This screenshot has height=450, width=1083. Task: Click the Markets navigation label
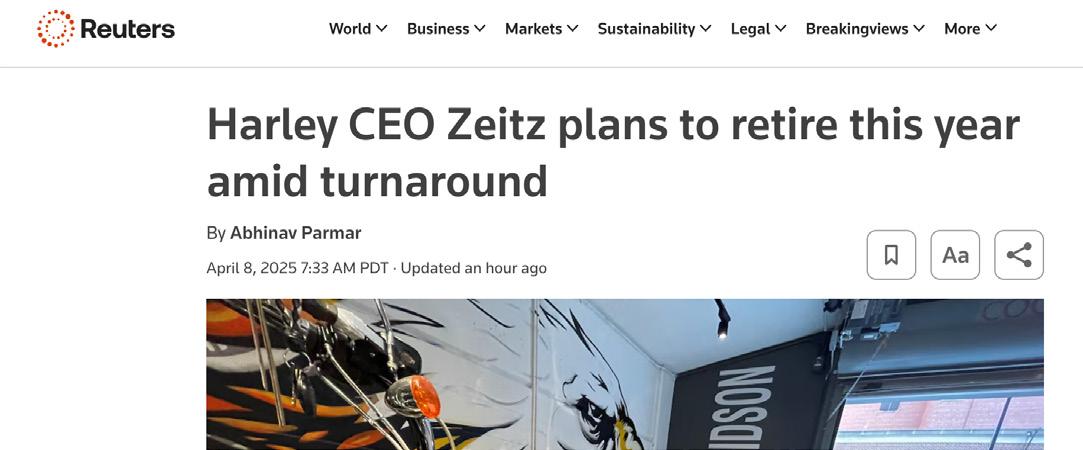pos(533,29)
